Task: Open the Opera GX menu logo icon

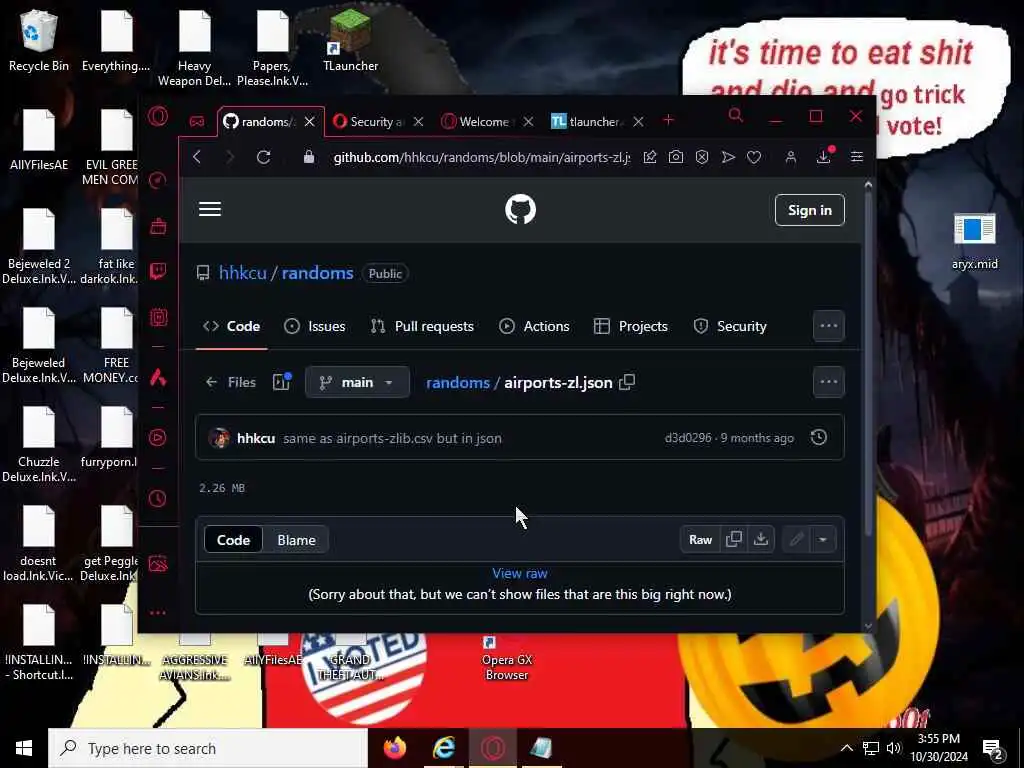Action: point(158,117)
